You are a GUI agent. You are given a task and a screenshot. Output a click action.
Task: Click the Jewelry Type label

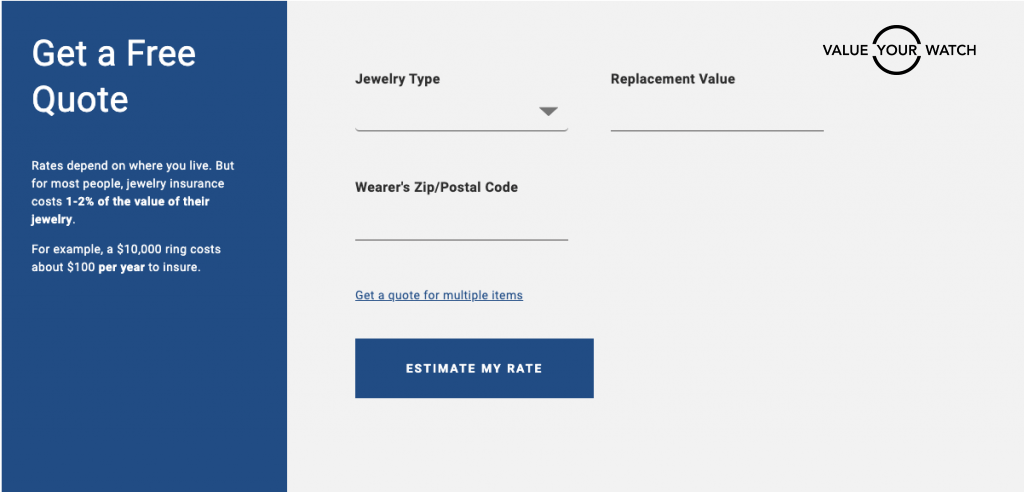pyautogui.click(x=397, y=79)
